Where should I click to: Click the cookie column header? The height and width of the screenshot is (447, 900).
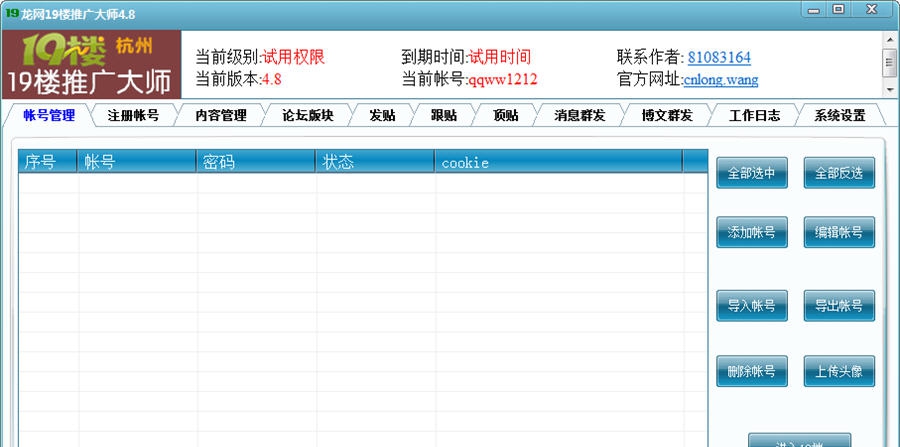[558, 161]
